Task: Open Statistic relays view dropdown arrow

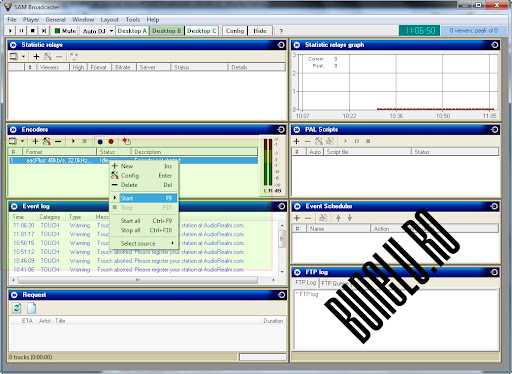Action: [23, 57]
